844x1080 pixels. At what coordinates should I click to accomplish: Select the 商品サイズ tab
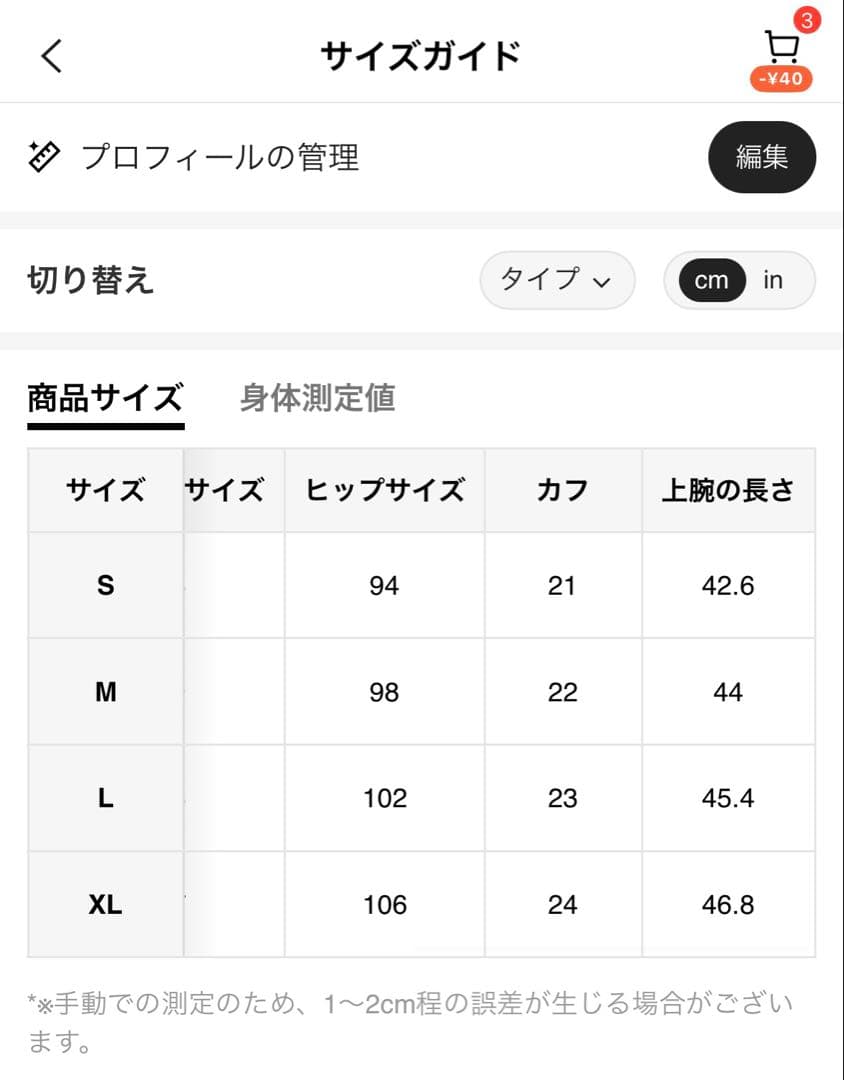point(105,398)
